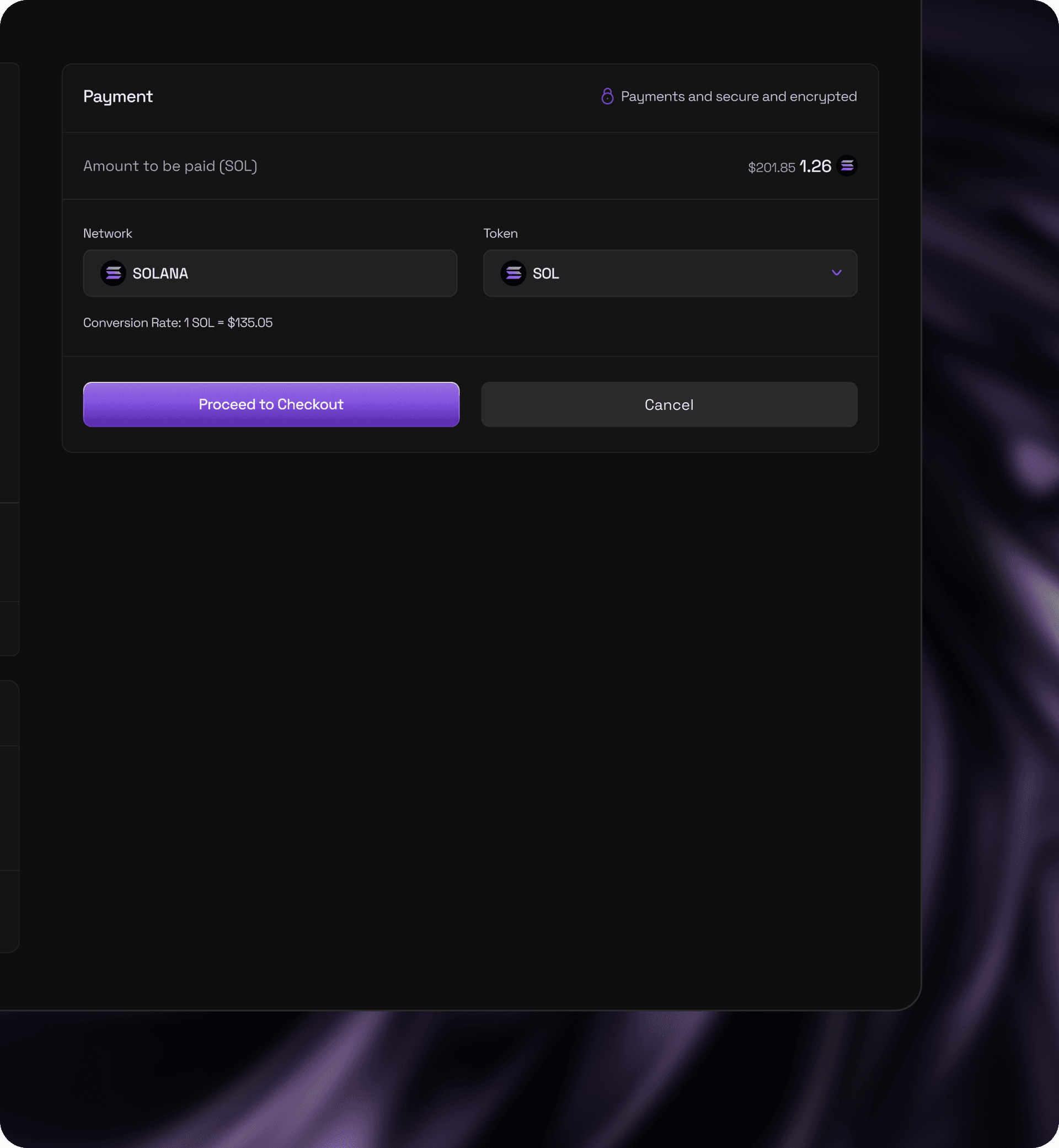
Task: Open the SOL token selector
Action: click(670, 274)
